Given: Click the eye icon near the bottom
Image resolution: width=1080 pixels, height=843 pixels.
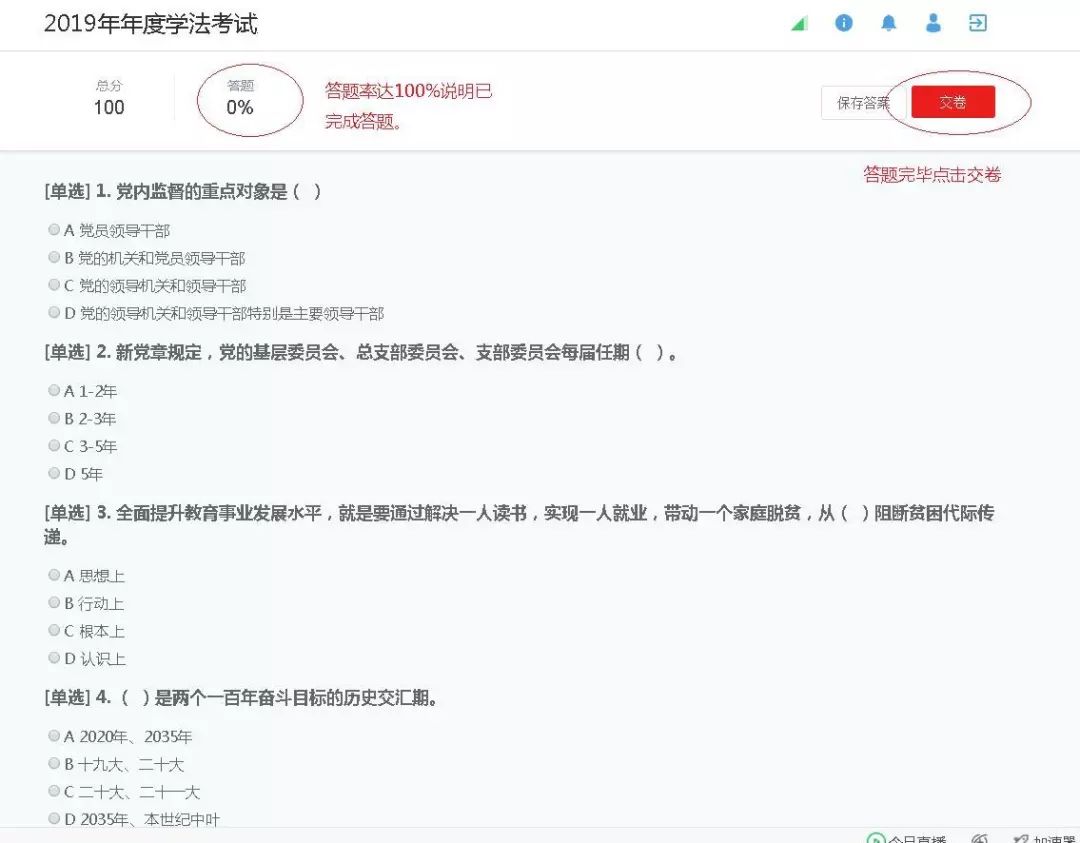Looking at the screenshot, I should 980,838.
